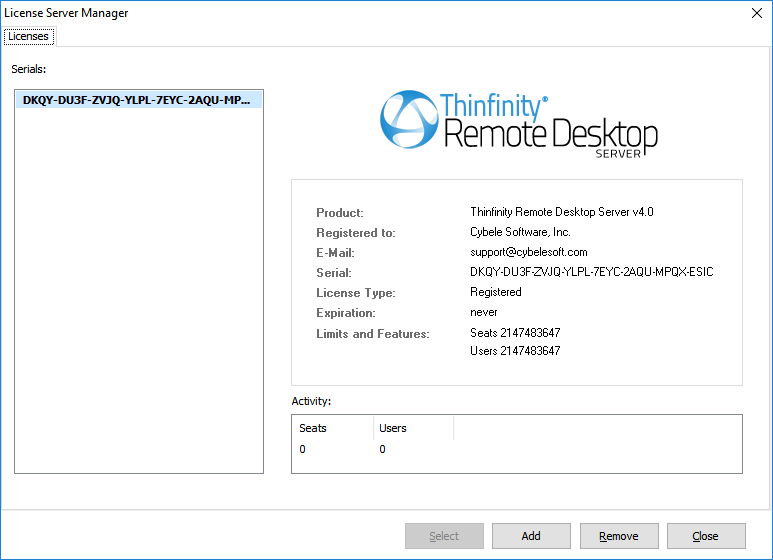Image resolution: width=773 pixels, height=560 pixels.
Task: Select the DKQY-DU3F serial in the list
Action: (139, 100)
